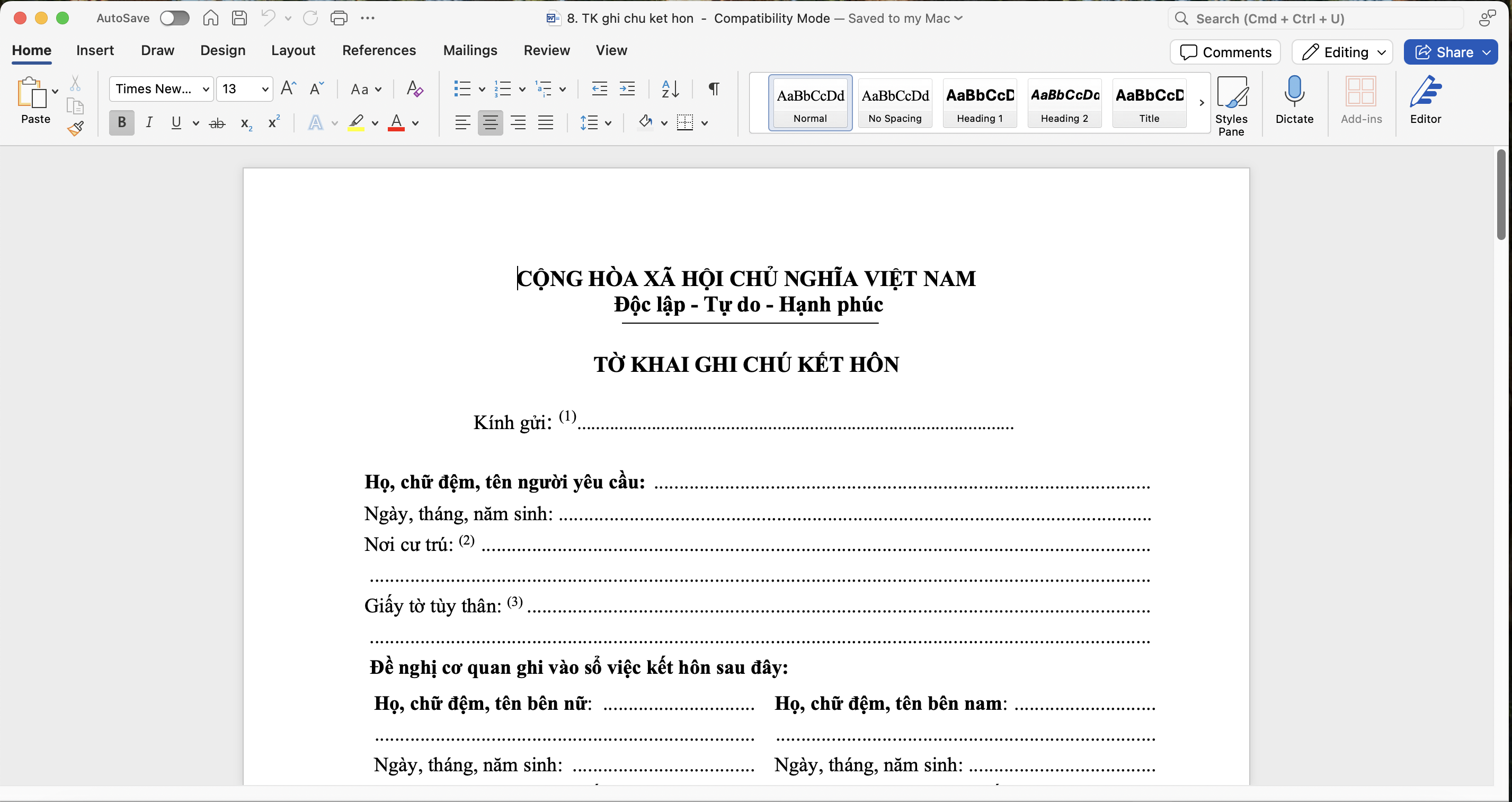Go to the Review tab

coord(546,50)
